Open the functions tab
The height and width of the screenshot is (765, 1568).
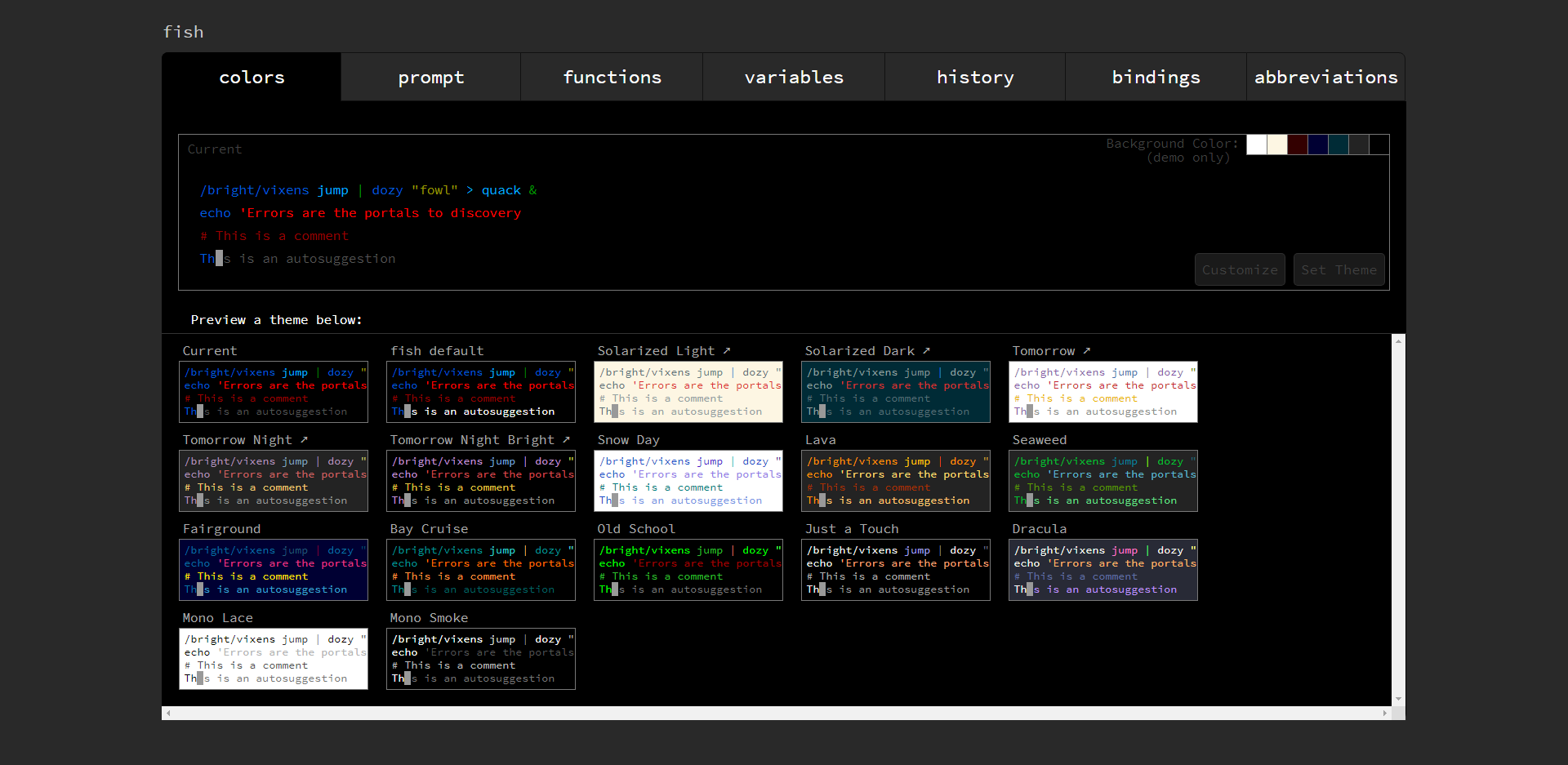(x=612, y=77)
